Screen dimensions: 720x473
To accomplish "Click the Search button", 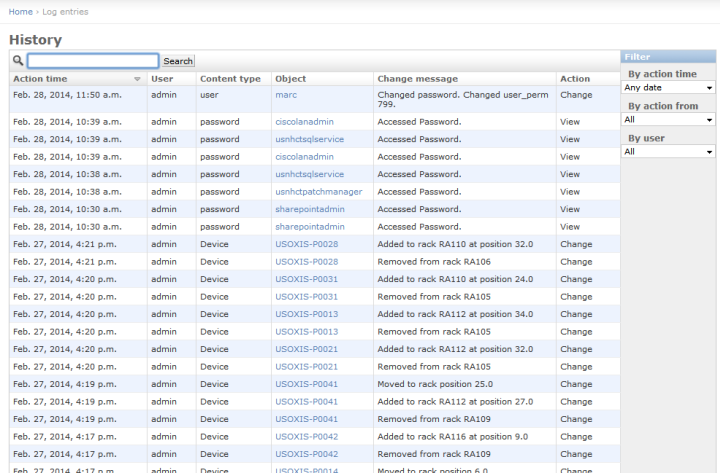I will [x=178, y=61].
